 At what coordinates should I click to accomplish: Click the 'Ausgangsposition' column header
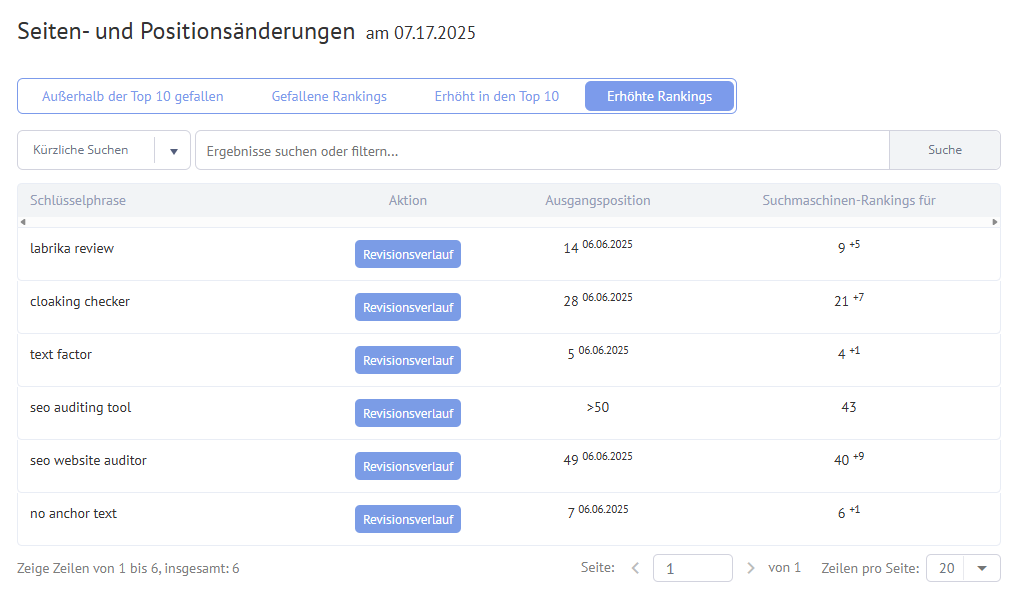pyautogui.click(x=598, y=200)
